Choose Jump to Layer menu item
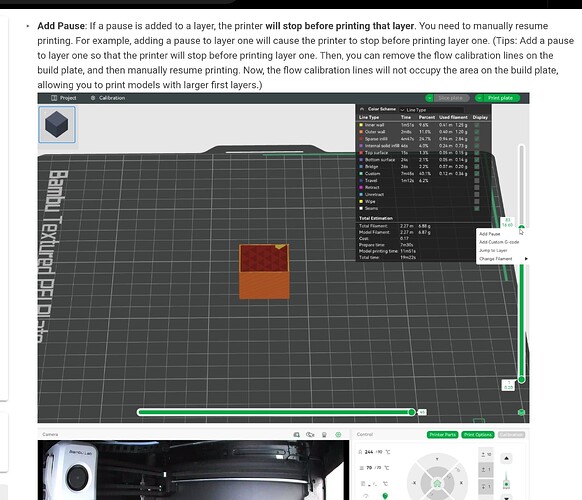Viewport: 582px width, 500px height. tap(493, 251)
